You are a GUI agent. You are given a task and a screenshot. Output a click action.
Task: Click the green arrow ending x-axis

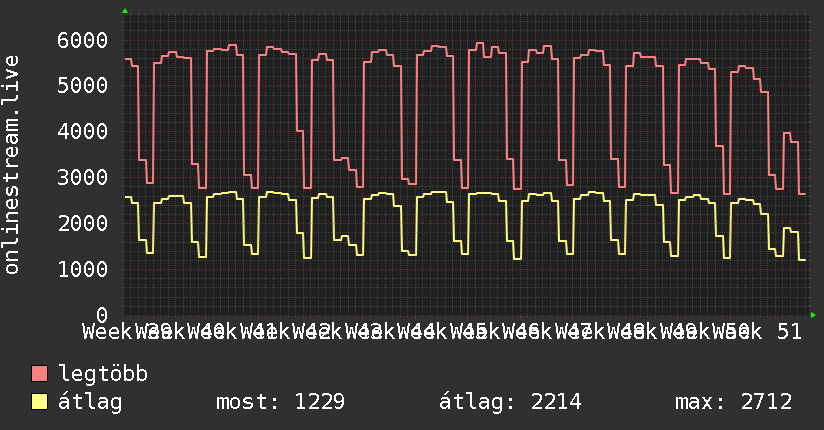pyautogui.click(x=813, y=315)
